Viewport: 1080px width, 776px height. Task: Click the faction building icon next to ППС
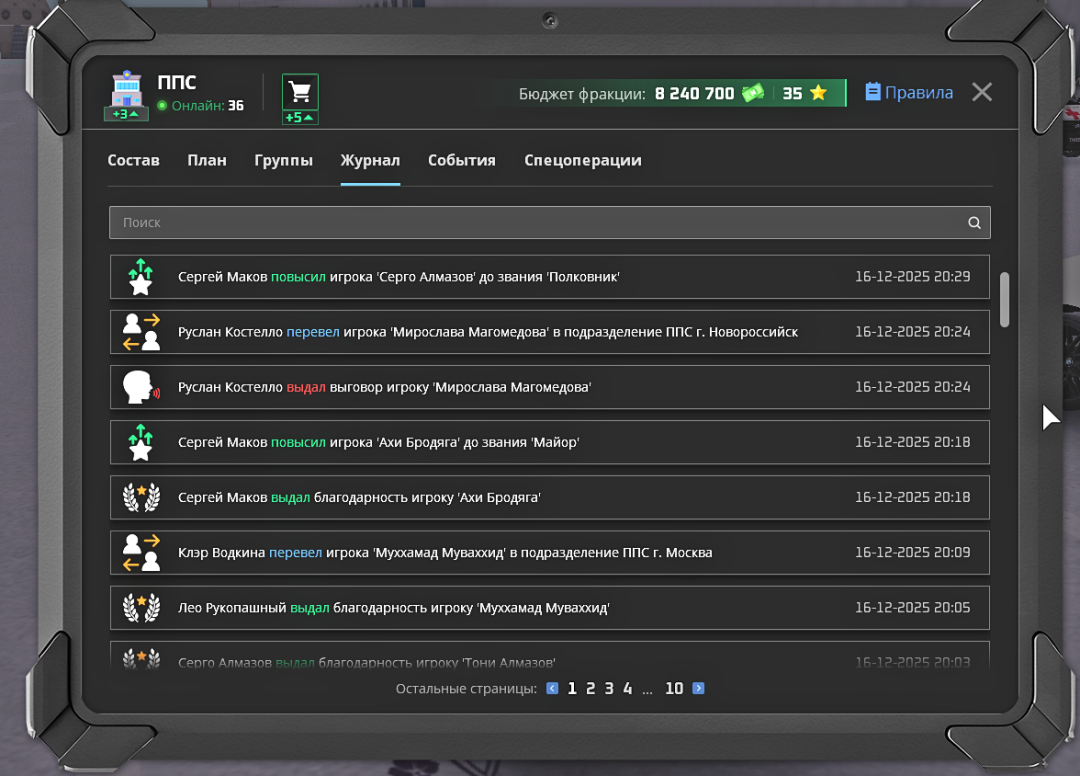pyautogui.click(x=125, y=93)
